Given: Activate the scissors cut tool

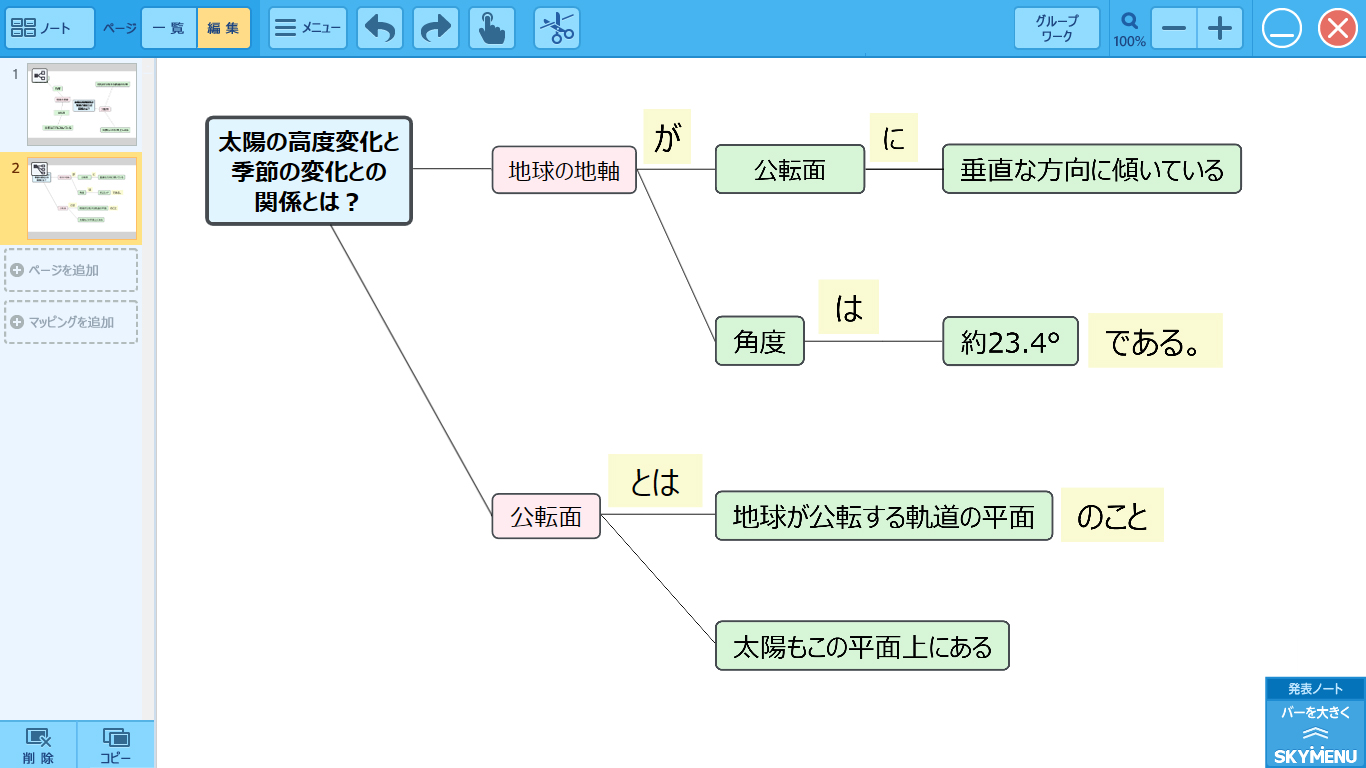Looking at the screenshot, I should coord(557,28).
